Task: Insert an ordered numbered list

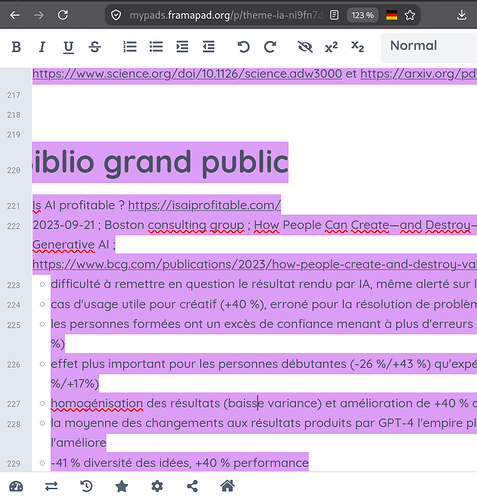Action: [130, 47]
